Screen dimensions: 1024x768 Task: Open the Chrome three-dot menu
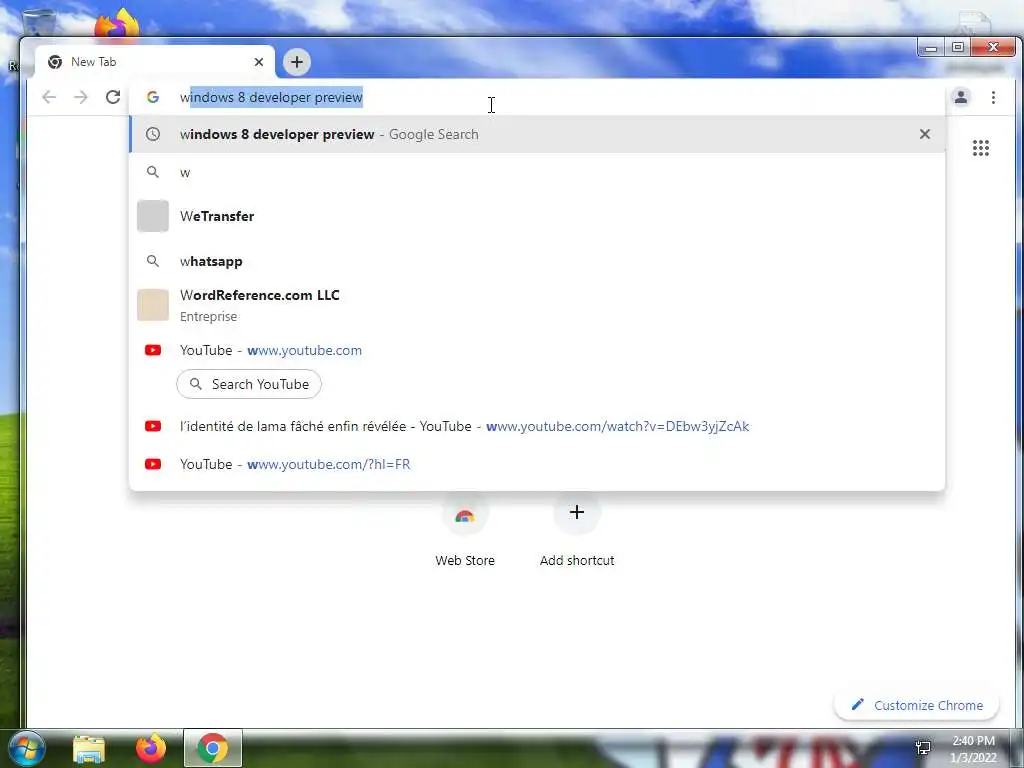(993, 97)
